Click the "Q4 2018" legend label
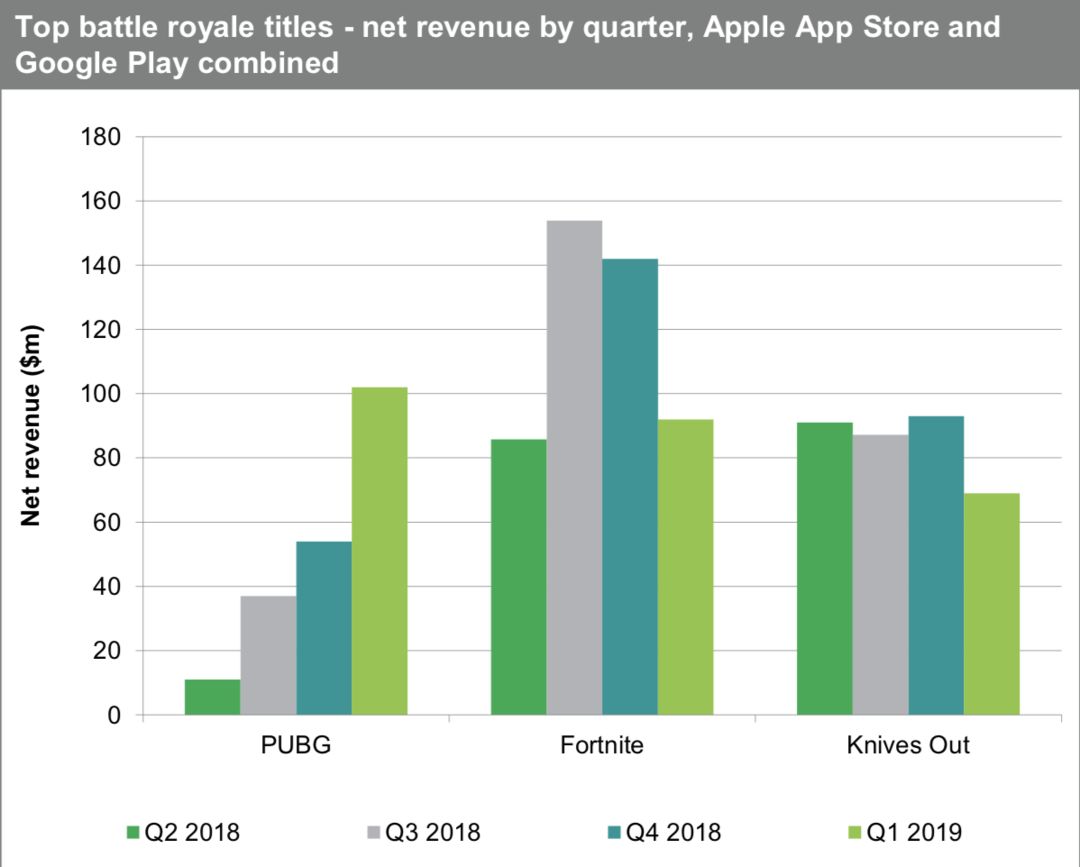The image size is (1080, 867). [x=673, y=832]
